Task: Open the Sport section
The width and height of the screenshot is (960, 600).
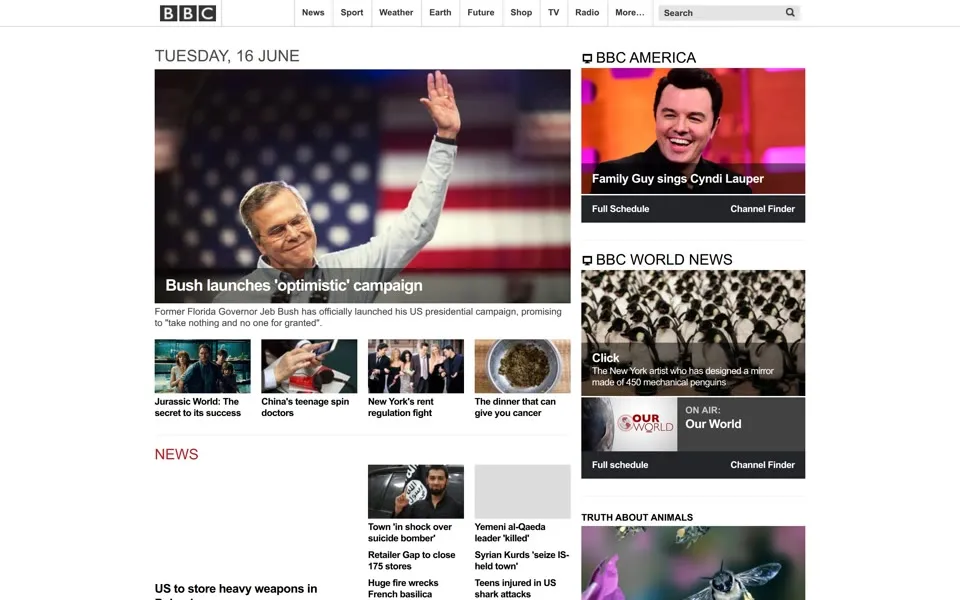Action: pos(352,12)
